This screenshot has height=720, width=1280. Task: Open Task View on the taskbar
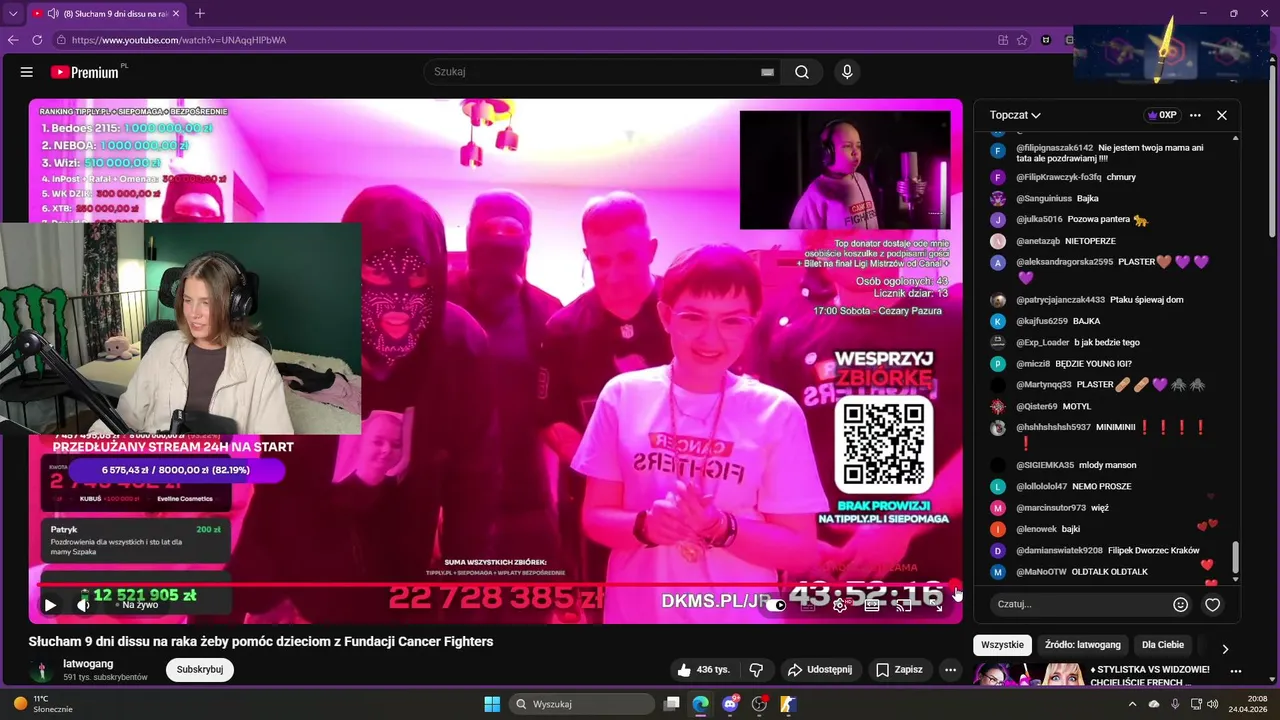point(672,704)
